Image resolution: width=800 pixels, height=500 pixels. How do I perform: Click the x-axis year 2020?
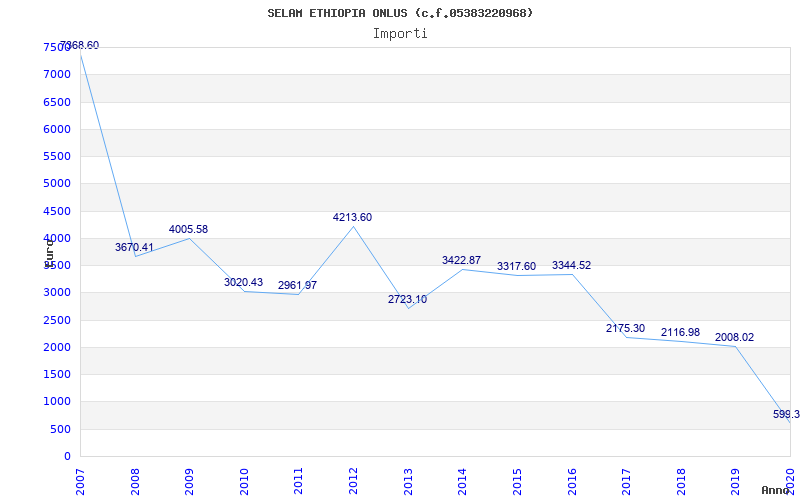pos(790,482)
